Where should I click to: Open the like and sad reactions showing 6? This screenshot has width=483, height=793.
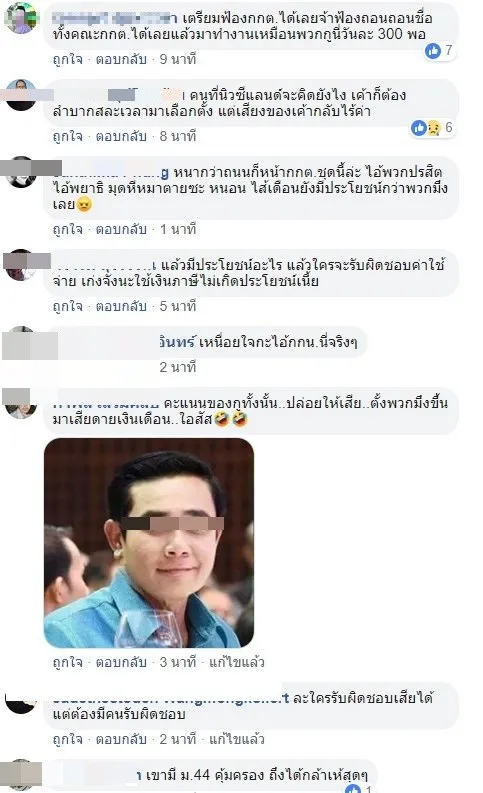tap(425, 128)
